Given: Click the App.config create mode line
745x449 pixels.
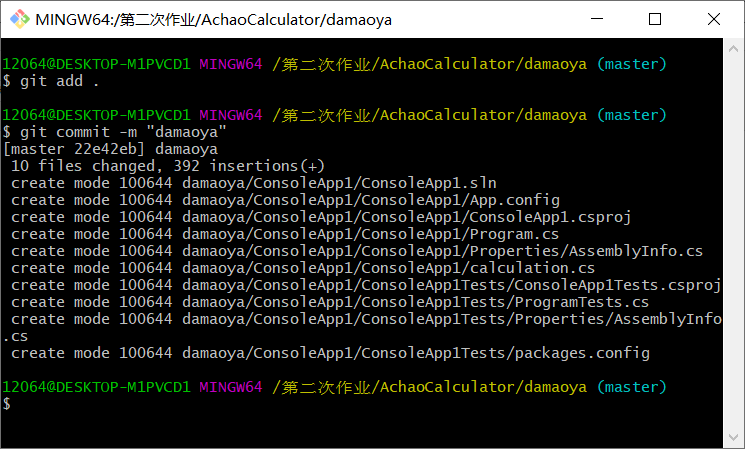Looking at the screenshot, I should 285,201.
